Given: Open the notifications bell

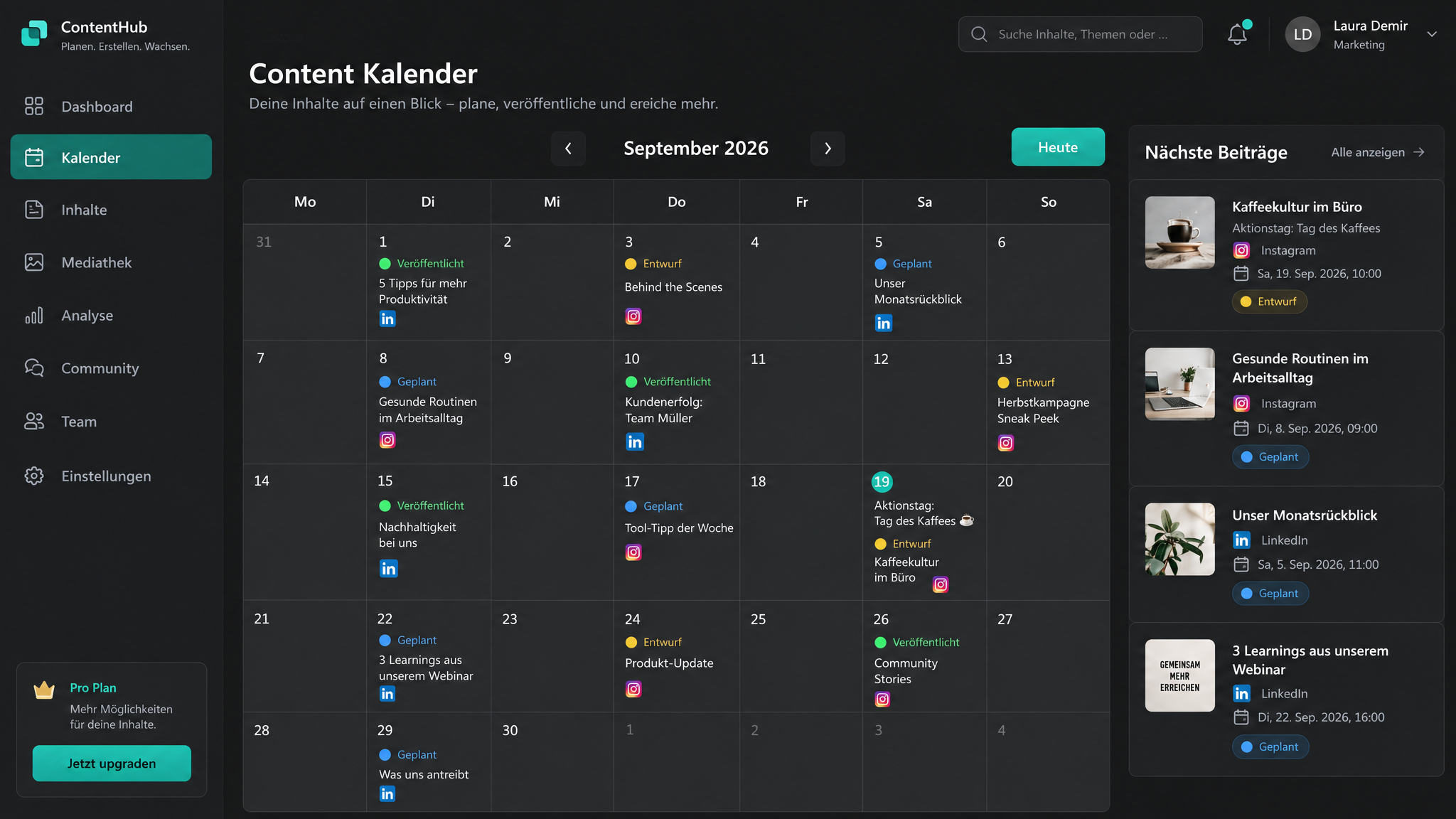Looking at the screenshot, I should point(1237,33).
